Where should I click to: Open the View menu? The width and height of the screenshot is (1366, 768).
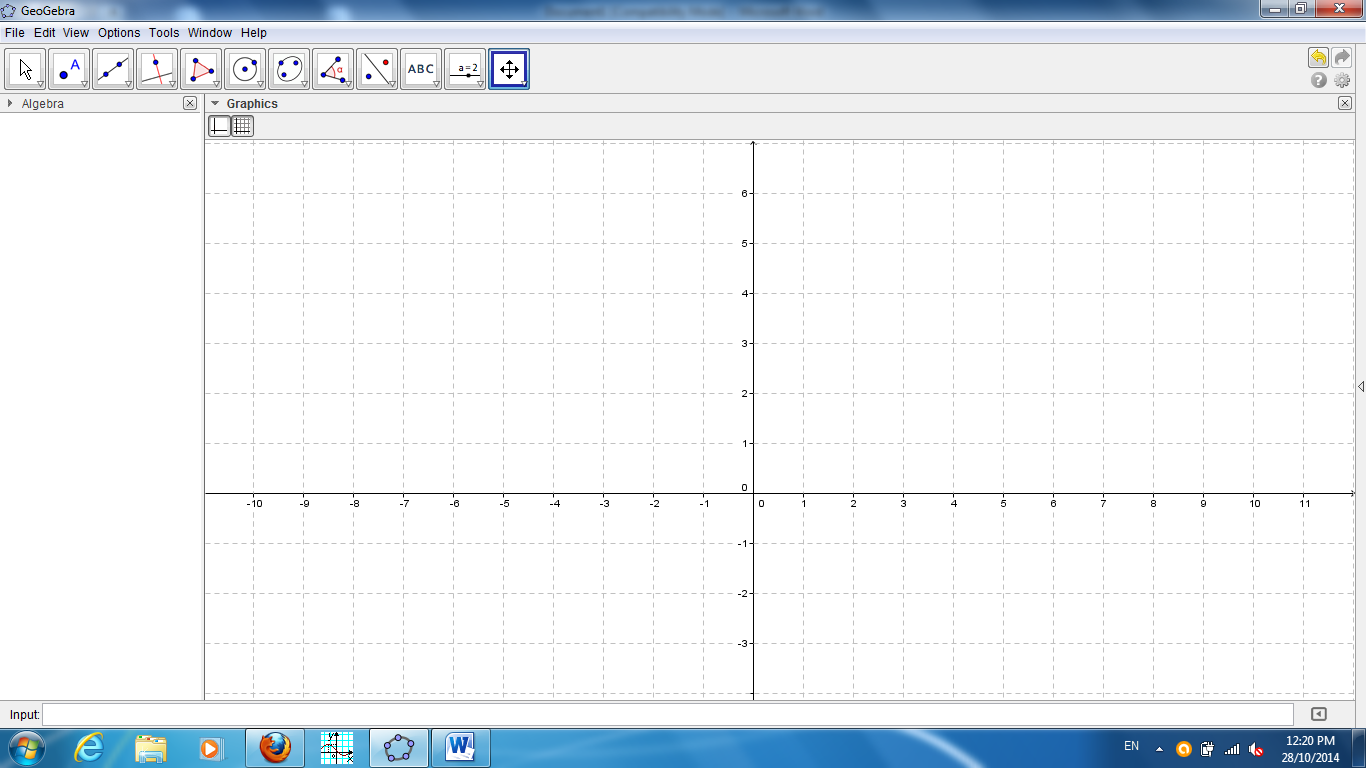[76, 33]
